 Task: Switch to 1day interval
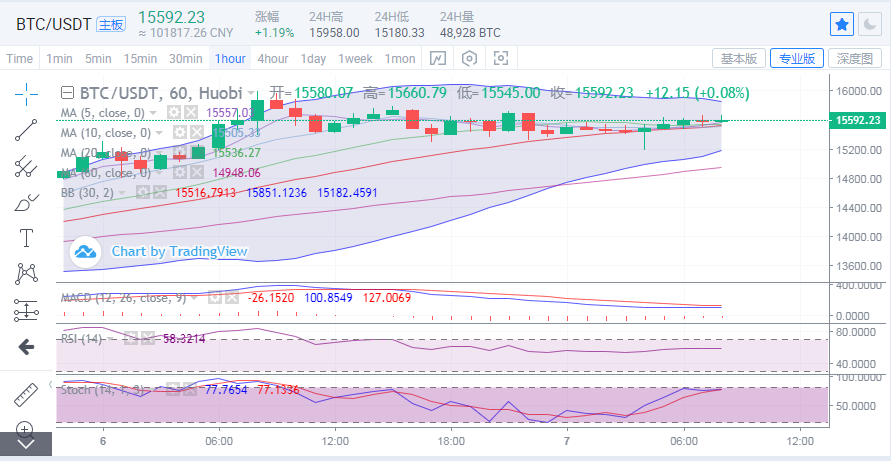tap(313, 59)
